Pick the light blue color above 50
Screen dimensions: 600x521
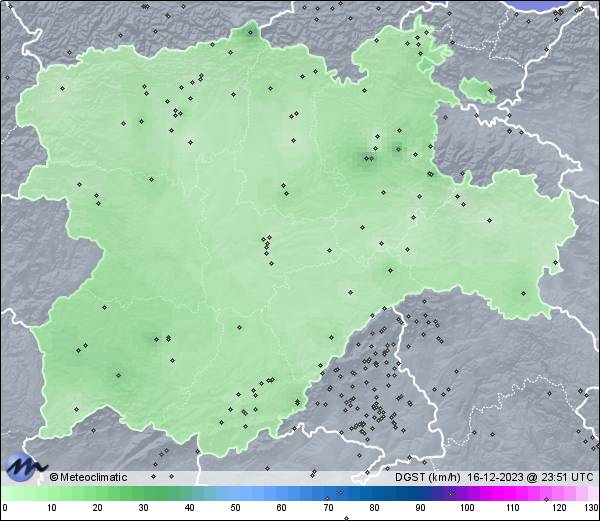click(x=235, y=493)
